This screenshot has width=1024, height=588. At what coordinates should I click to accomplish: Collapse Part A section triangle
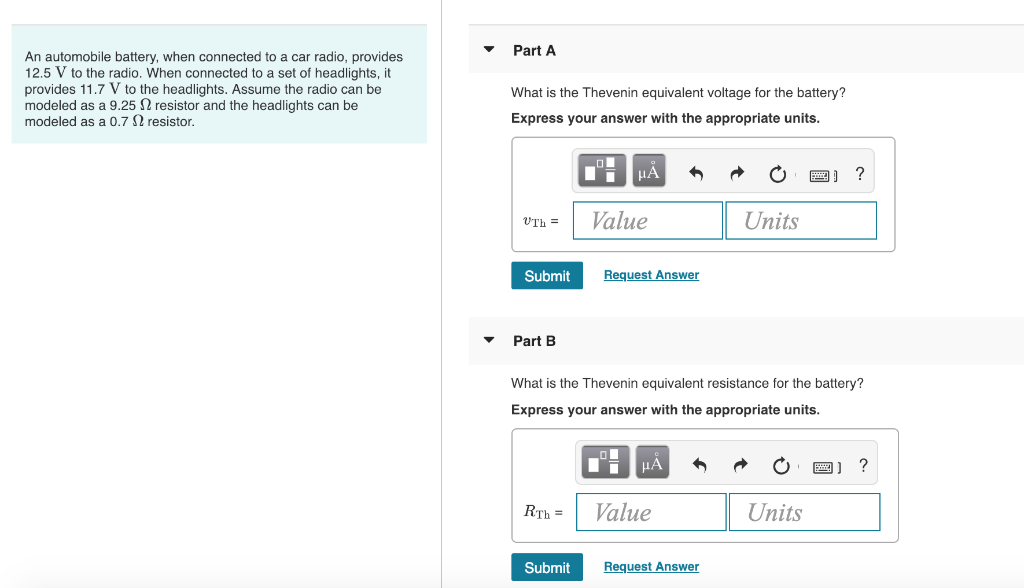488,49
